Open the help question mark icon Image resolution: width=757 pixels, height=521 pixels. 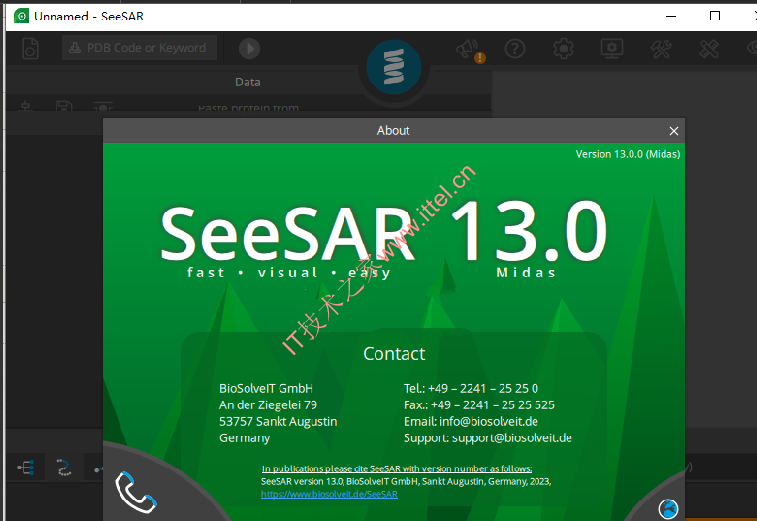point(515,49)
